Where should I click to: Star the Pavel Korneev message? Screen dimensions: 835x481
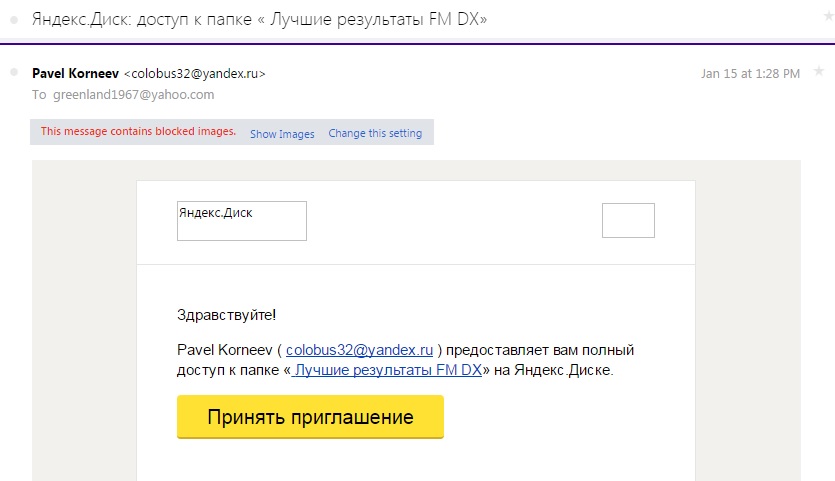pyautogui.click(x=819, y=71)
